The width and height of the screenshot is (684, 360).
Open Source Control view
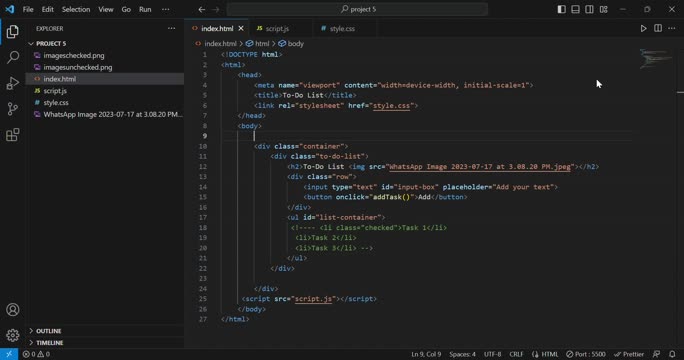13,109
